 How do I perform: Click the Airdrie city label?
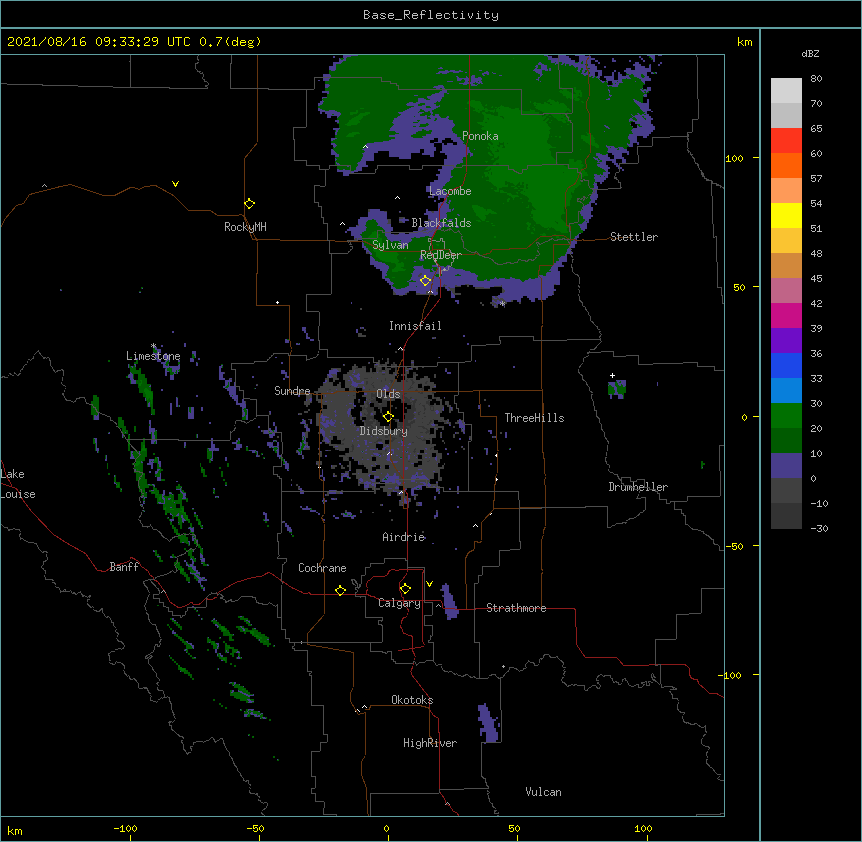coord(404,537)
